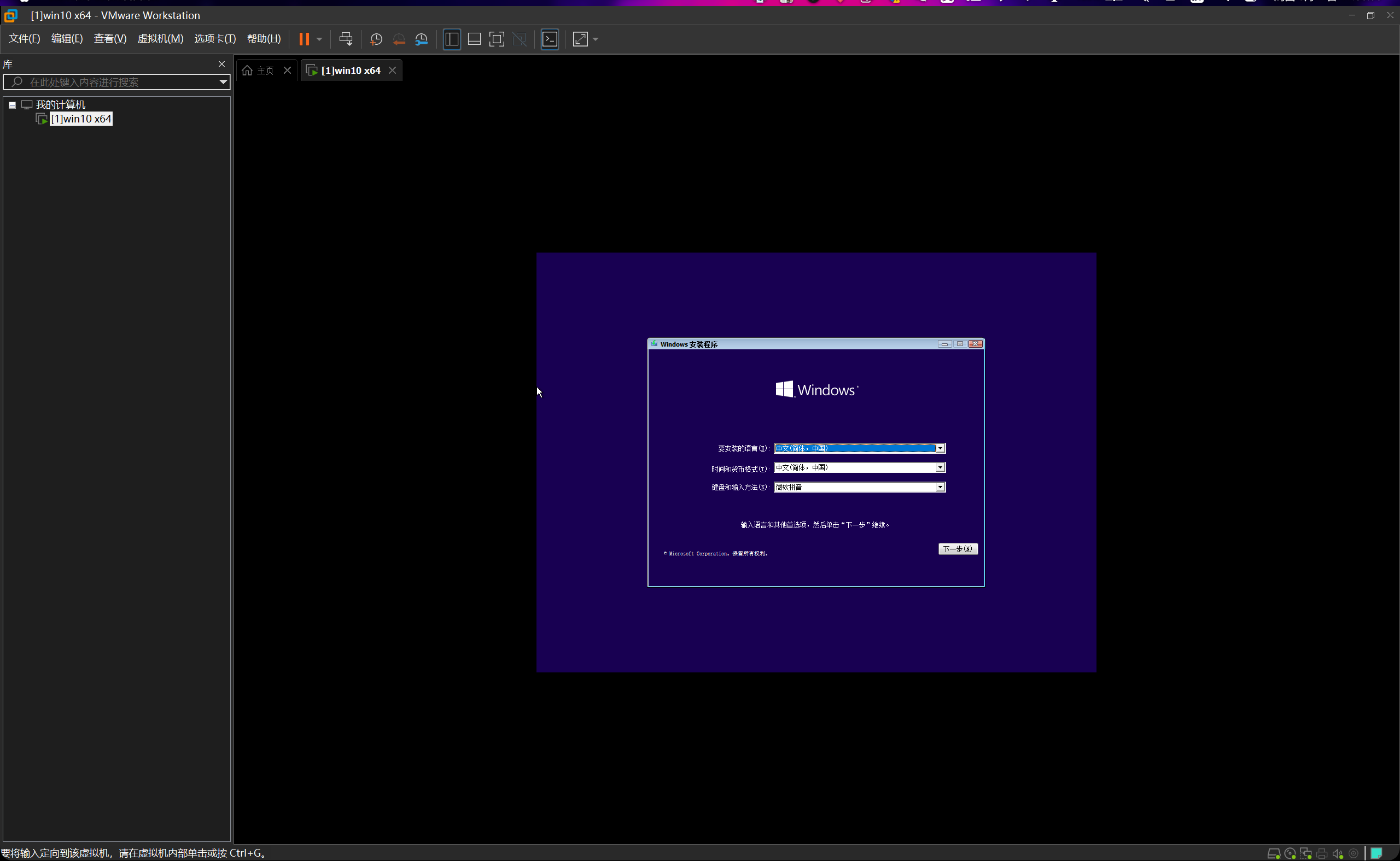Viewport: 1400px width, 861px height.
Task: Click the network adapter status bar icon
Action: pos(1306,853)
